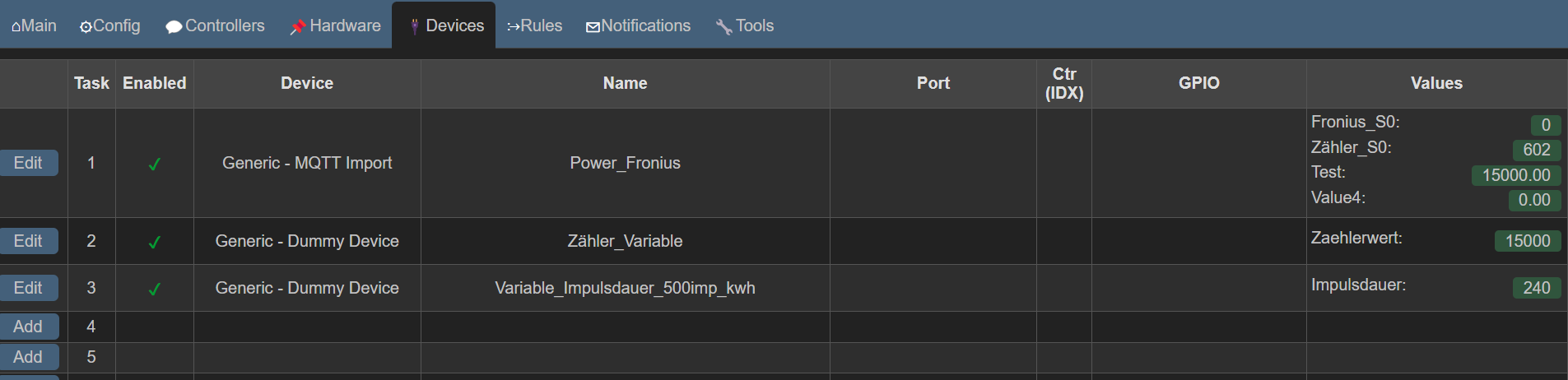Viewport: 1568px width, 380px height.
Task: Click the Zaehlerwert value 15000
Action: click(x=1527, y=241)
